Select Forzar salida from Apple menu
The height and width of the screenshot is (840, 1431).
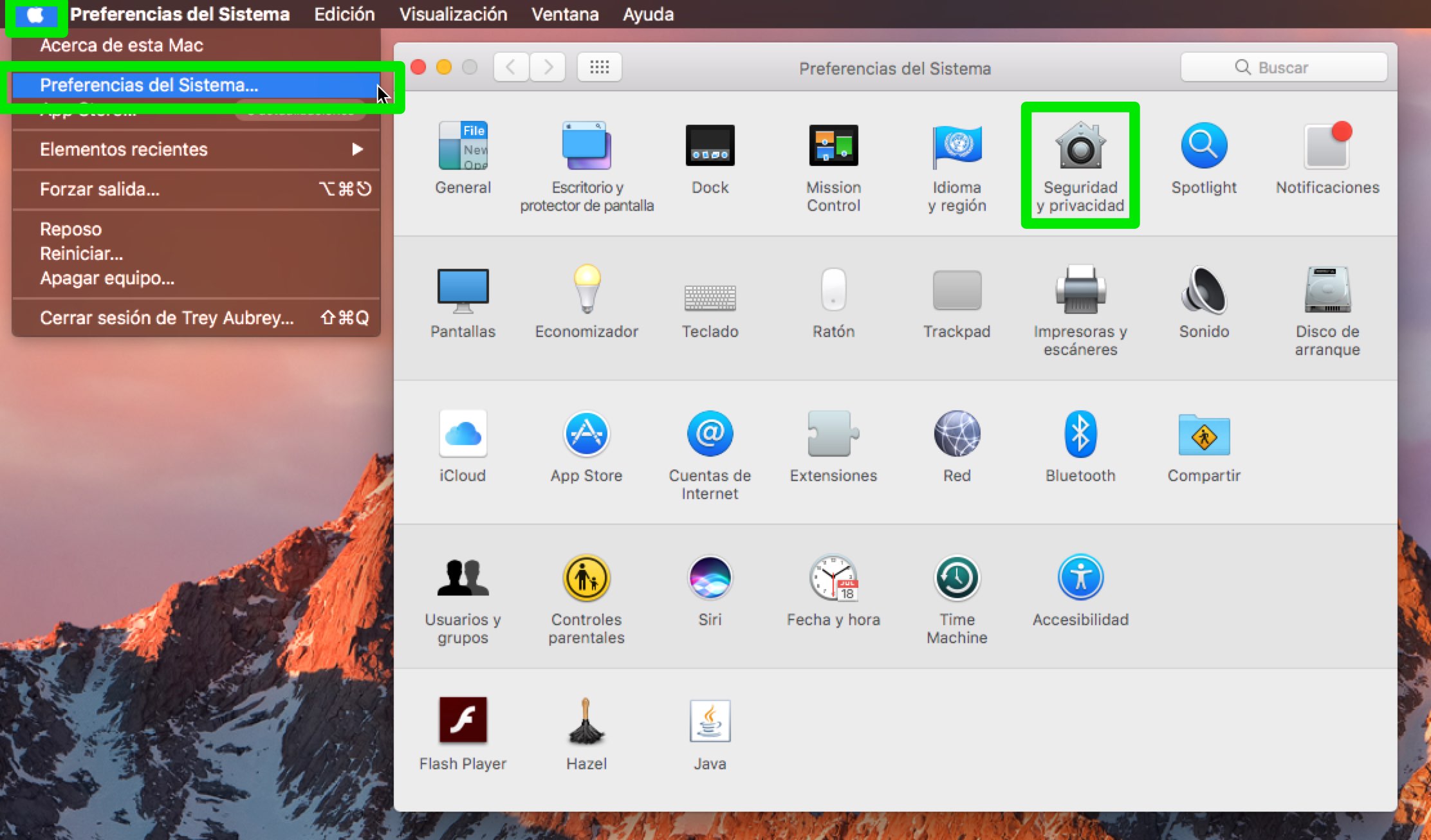[100, 189]
